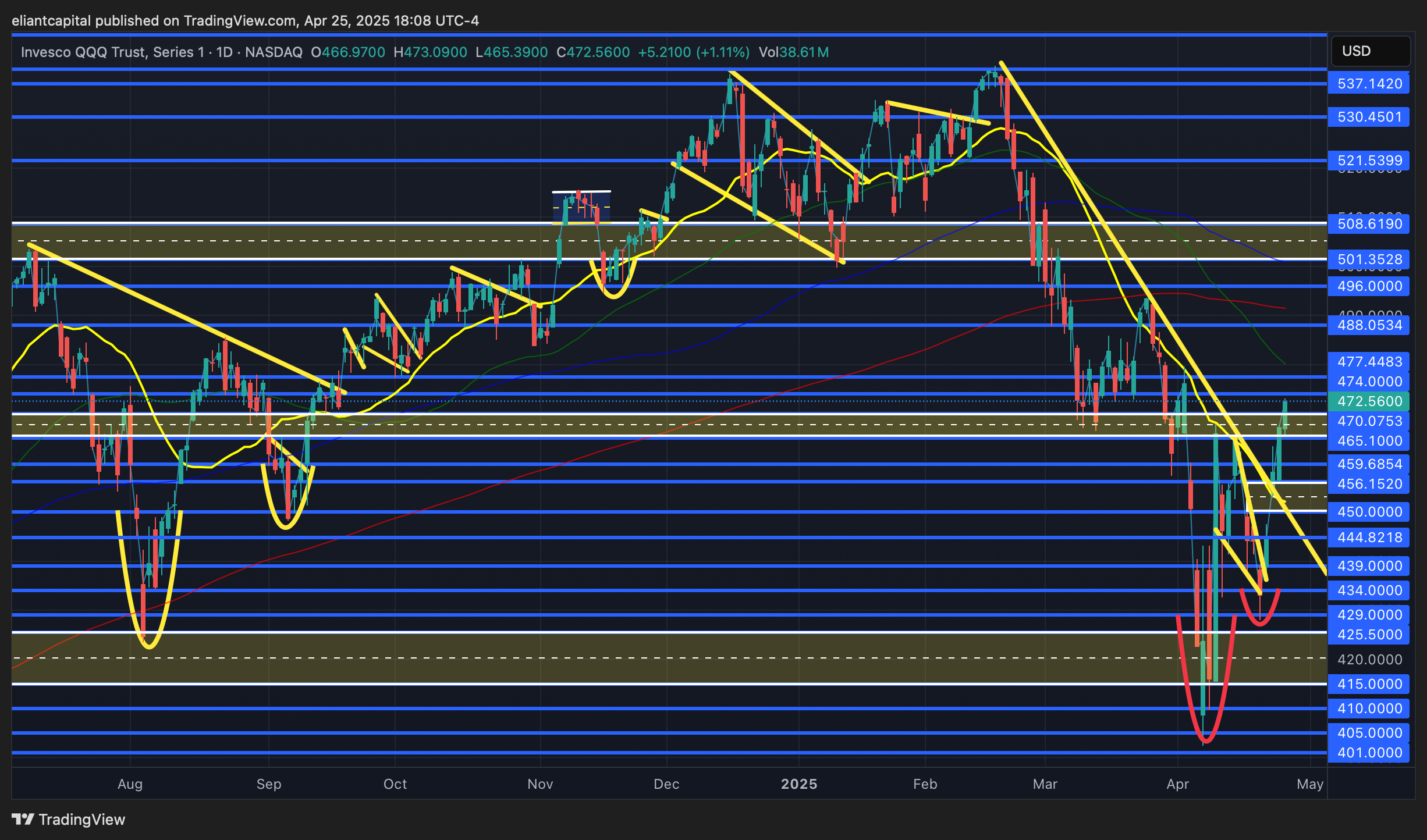Click the close value C472.5600 in the legend
1427x840 pixels.
(593, 52)
